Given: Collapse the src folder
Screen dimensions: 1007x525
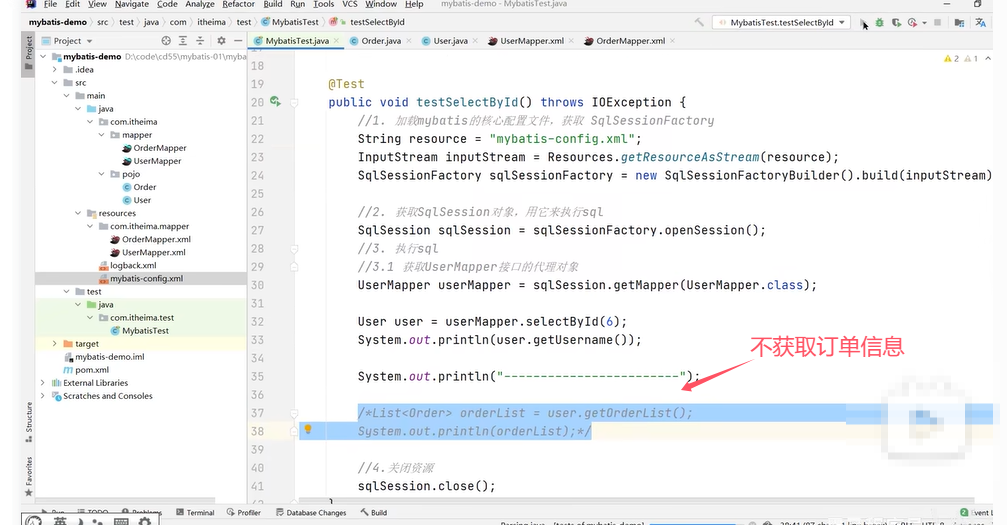Looking at the screenshot, I should (x=55, y=82).
